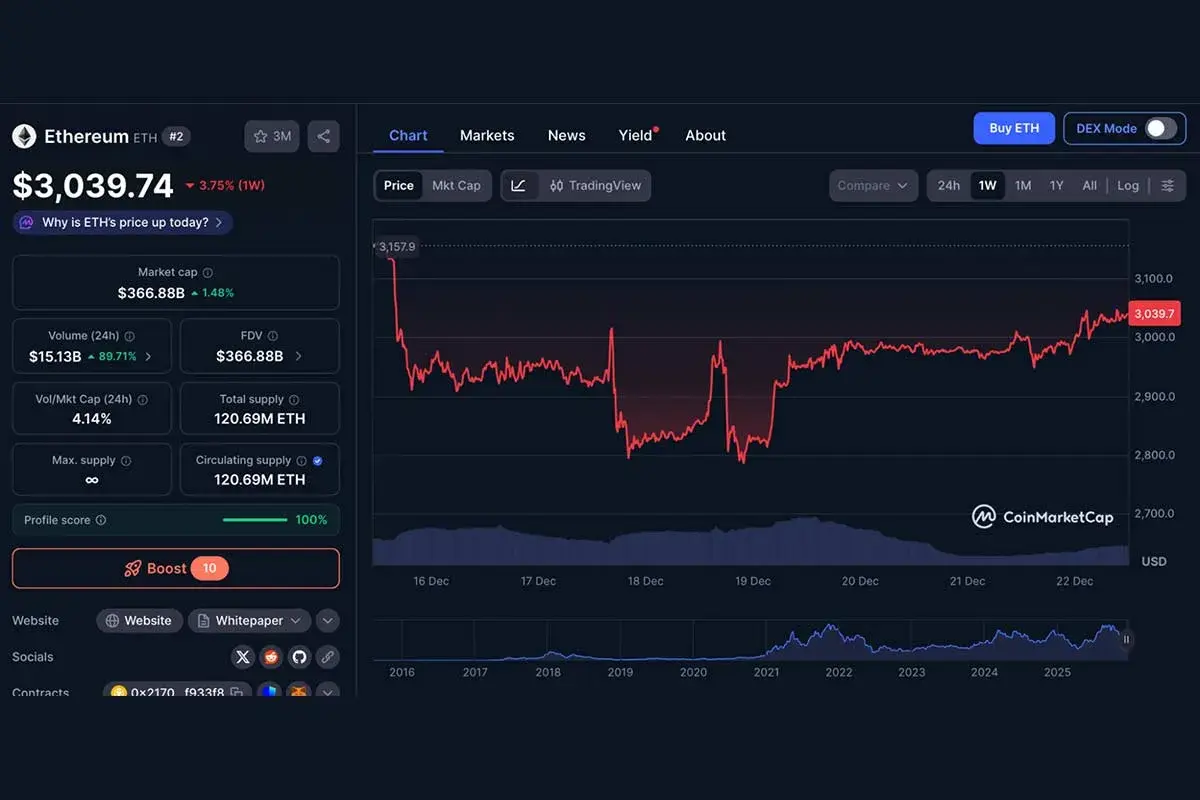Add ETH contract to MetaMask

[298, 692]
